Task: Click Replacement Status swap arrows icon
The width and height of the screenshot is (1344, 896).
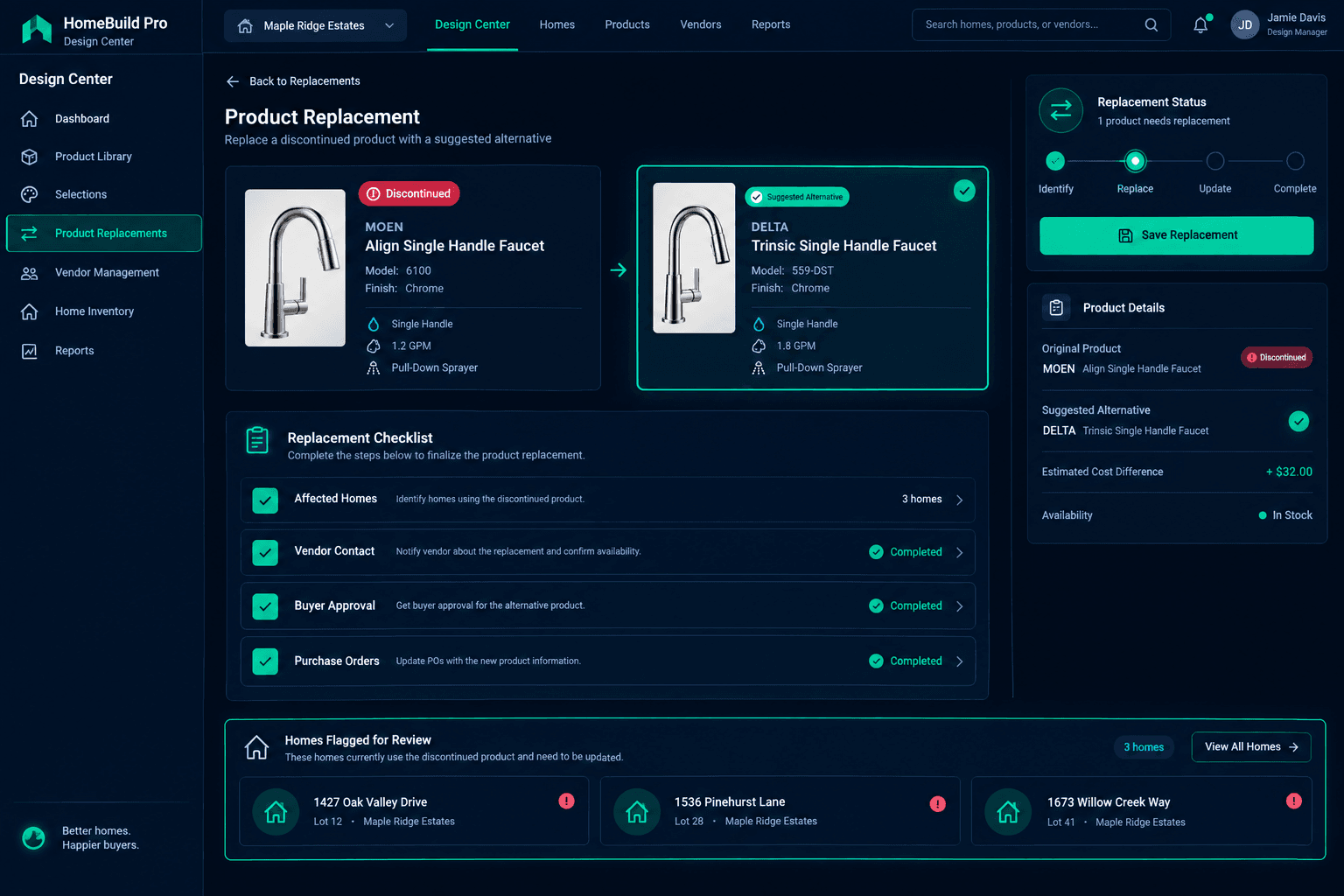Action: point(1060,110)
